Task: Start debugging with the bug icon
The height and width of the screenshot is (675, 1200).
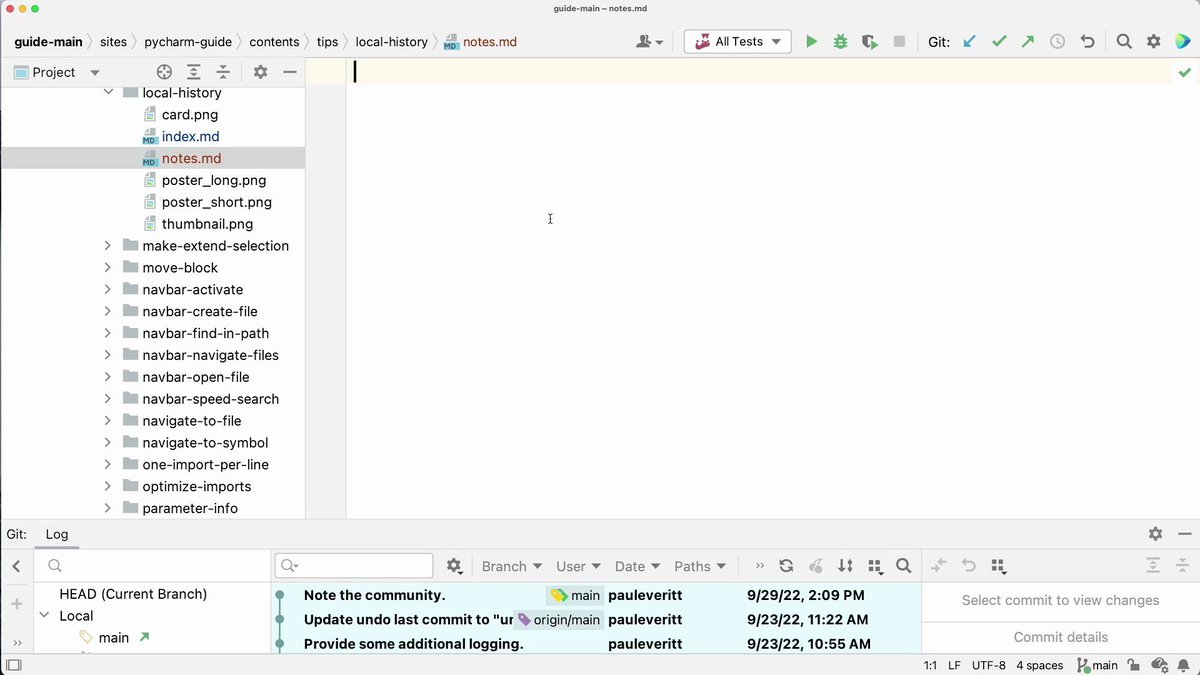Action: click(840, 41)
